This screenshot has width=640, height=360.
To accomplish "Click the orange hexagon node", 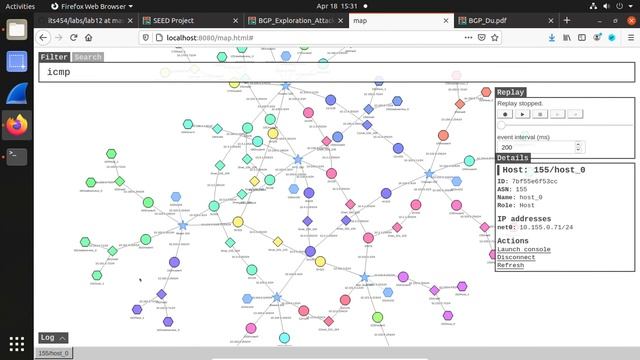I will click(486, 92).
